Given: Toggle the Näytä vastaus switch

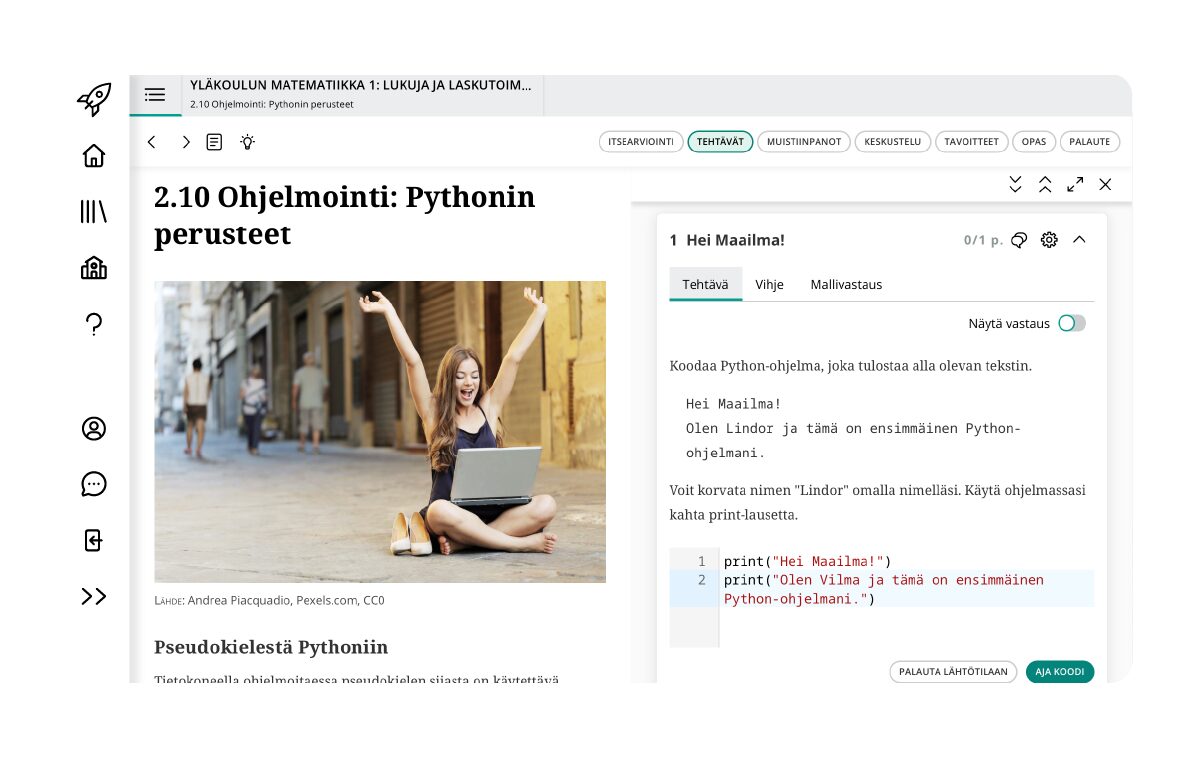Looking at the screenshot, I should click(x=1071, y=323).
